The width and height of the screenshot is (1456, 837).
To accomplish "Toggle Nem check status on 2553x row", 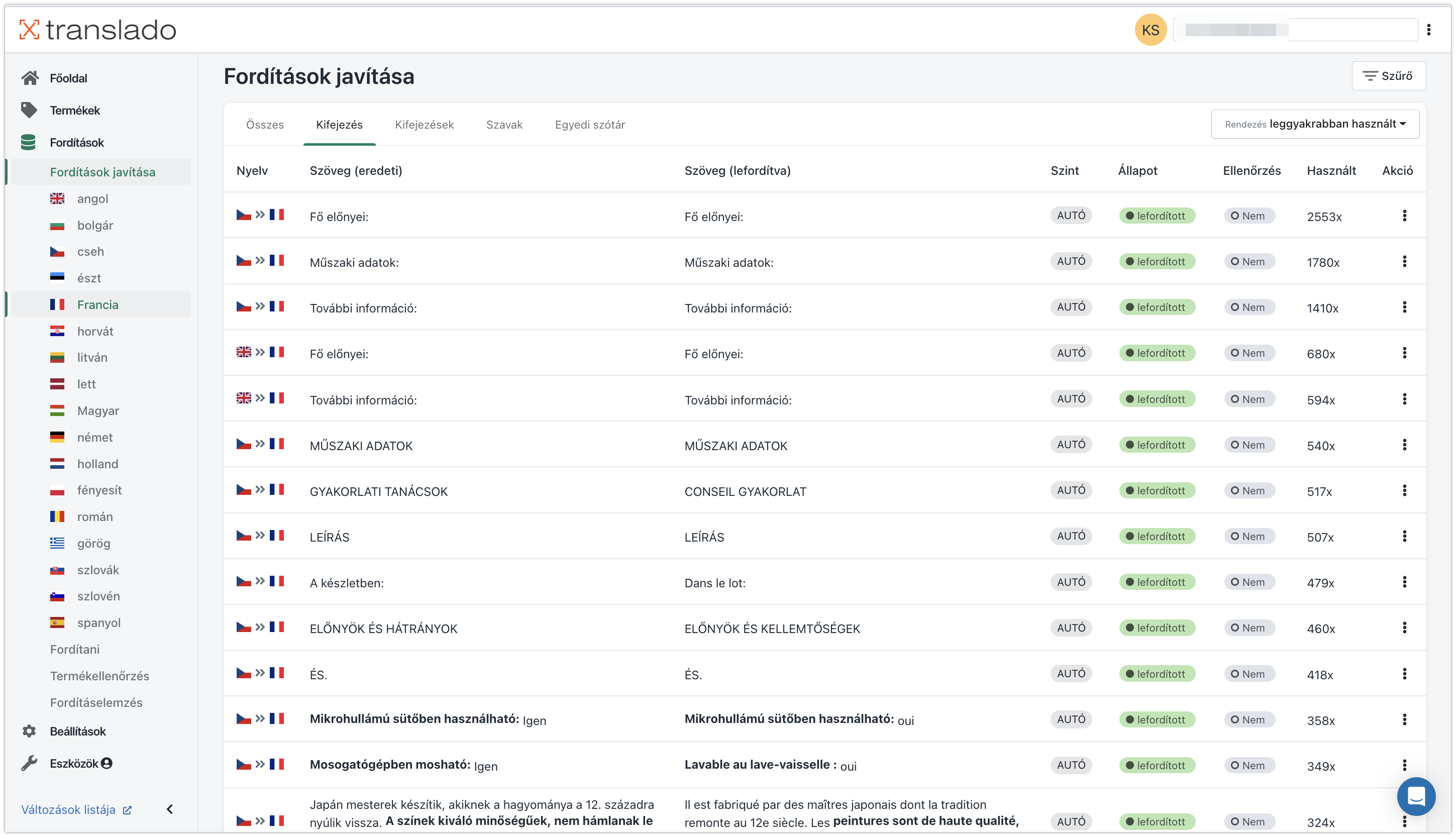I will click(x=1249, y=216).
